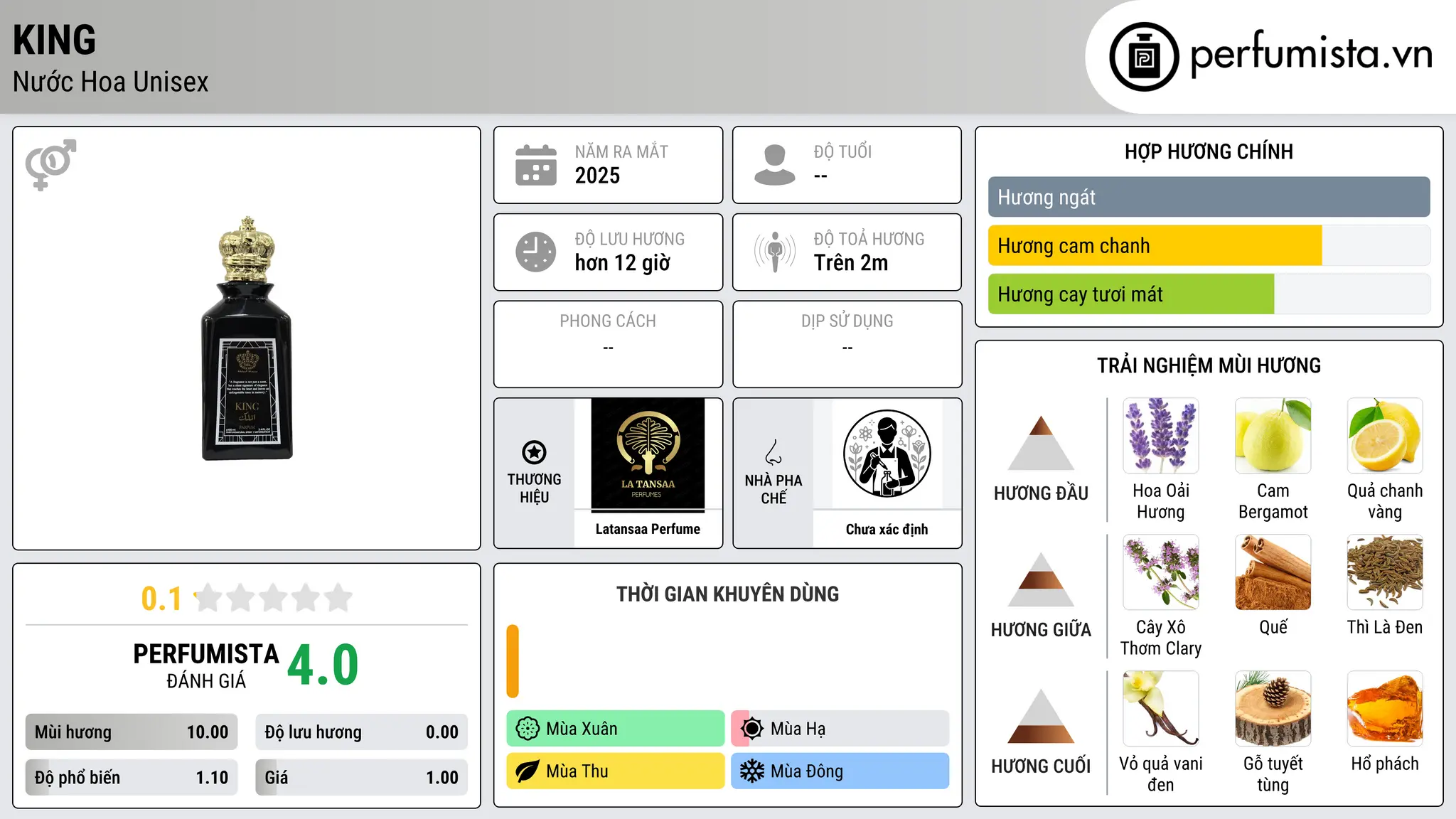Click the KING perfume title
The height and width of the screenshot is (819, 1456).
[54, 40]
